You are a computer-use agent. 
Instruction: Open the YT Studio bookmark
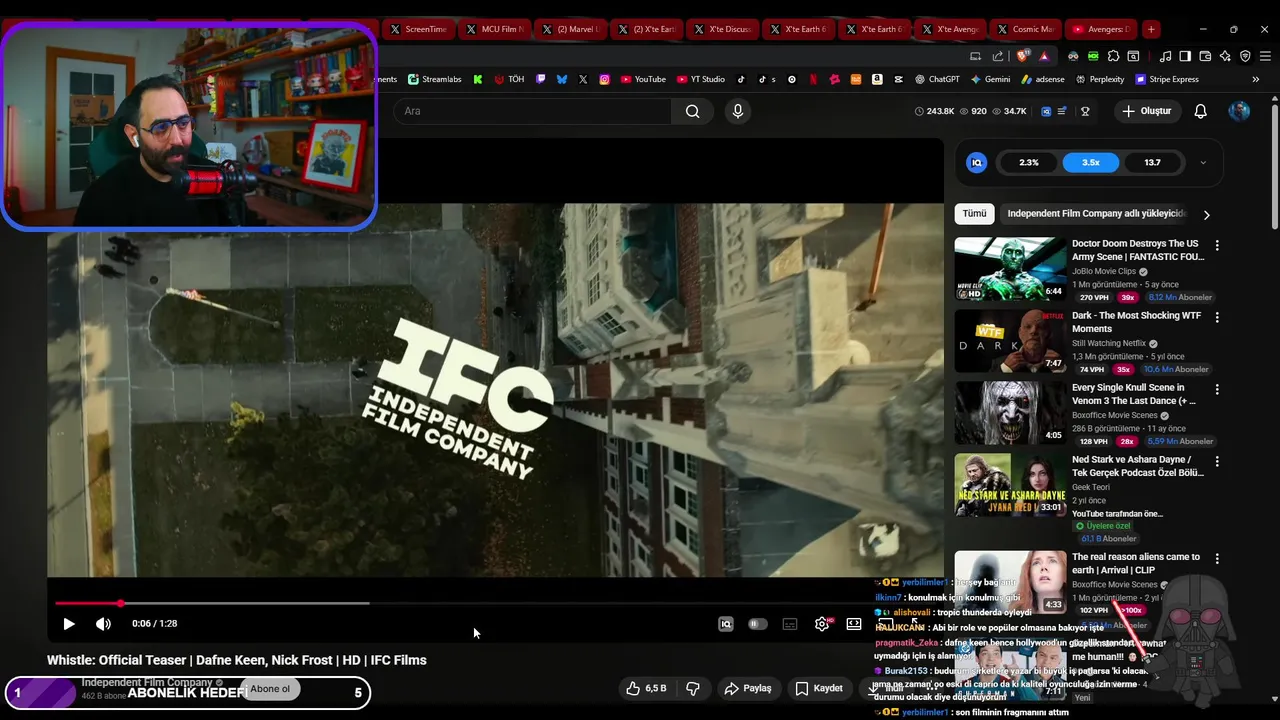coord(700,79)
